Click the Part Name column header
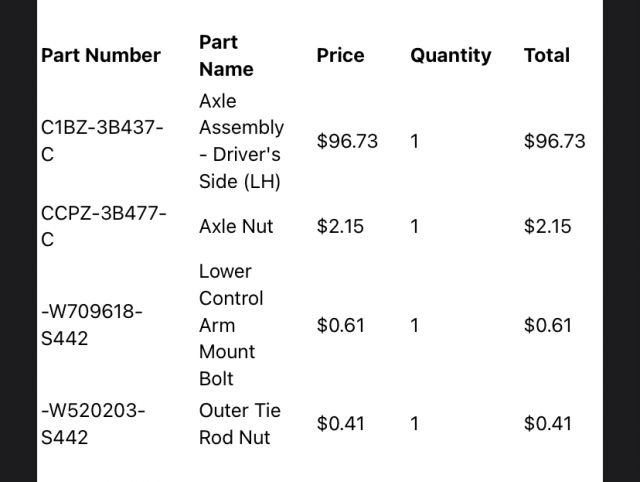 coord(226,55)
